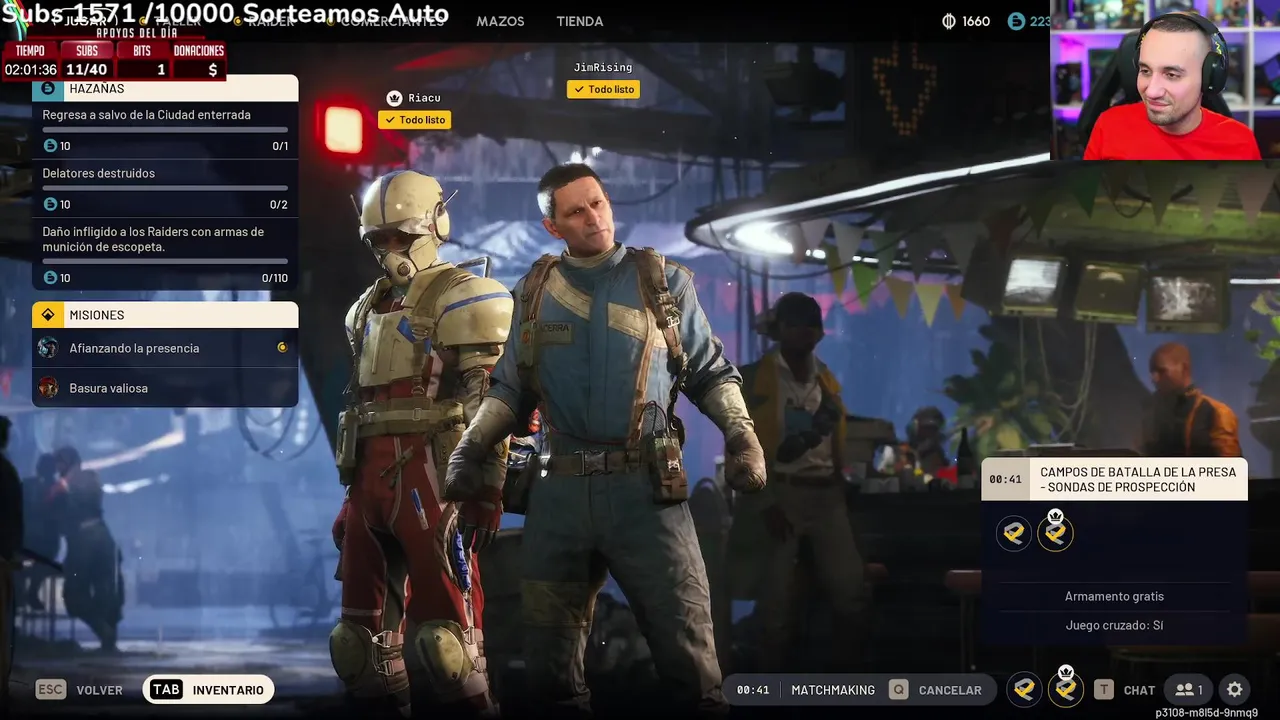Select feat 'Regresa a salvo de la Ciudad enterrada'

165,130
